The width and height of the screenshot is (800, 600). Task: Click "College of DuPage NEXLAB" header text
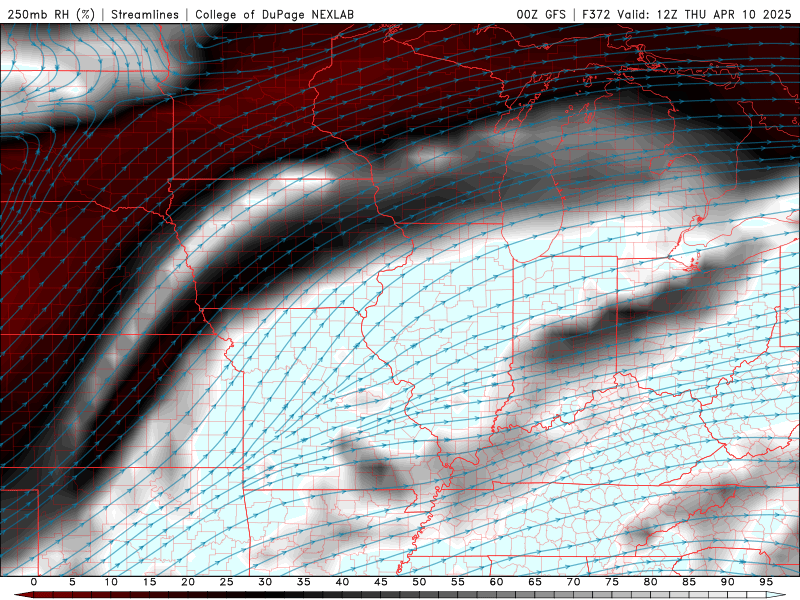pos(274,14)
